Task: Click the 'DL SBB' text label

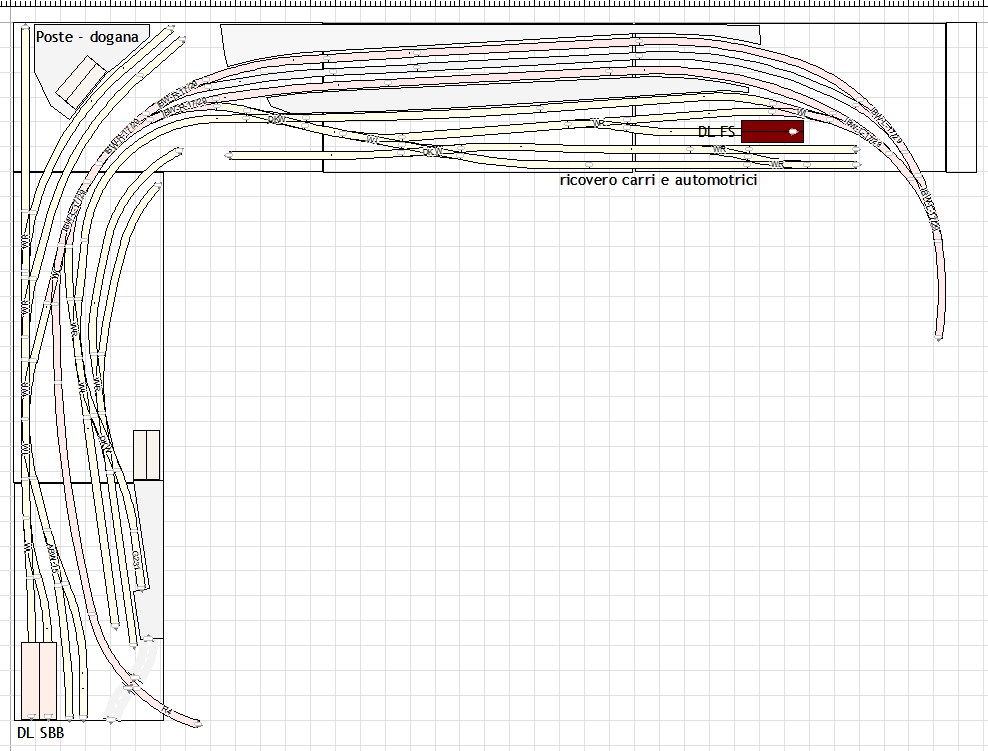Action: [40, 733]
